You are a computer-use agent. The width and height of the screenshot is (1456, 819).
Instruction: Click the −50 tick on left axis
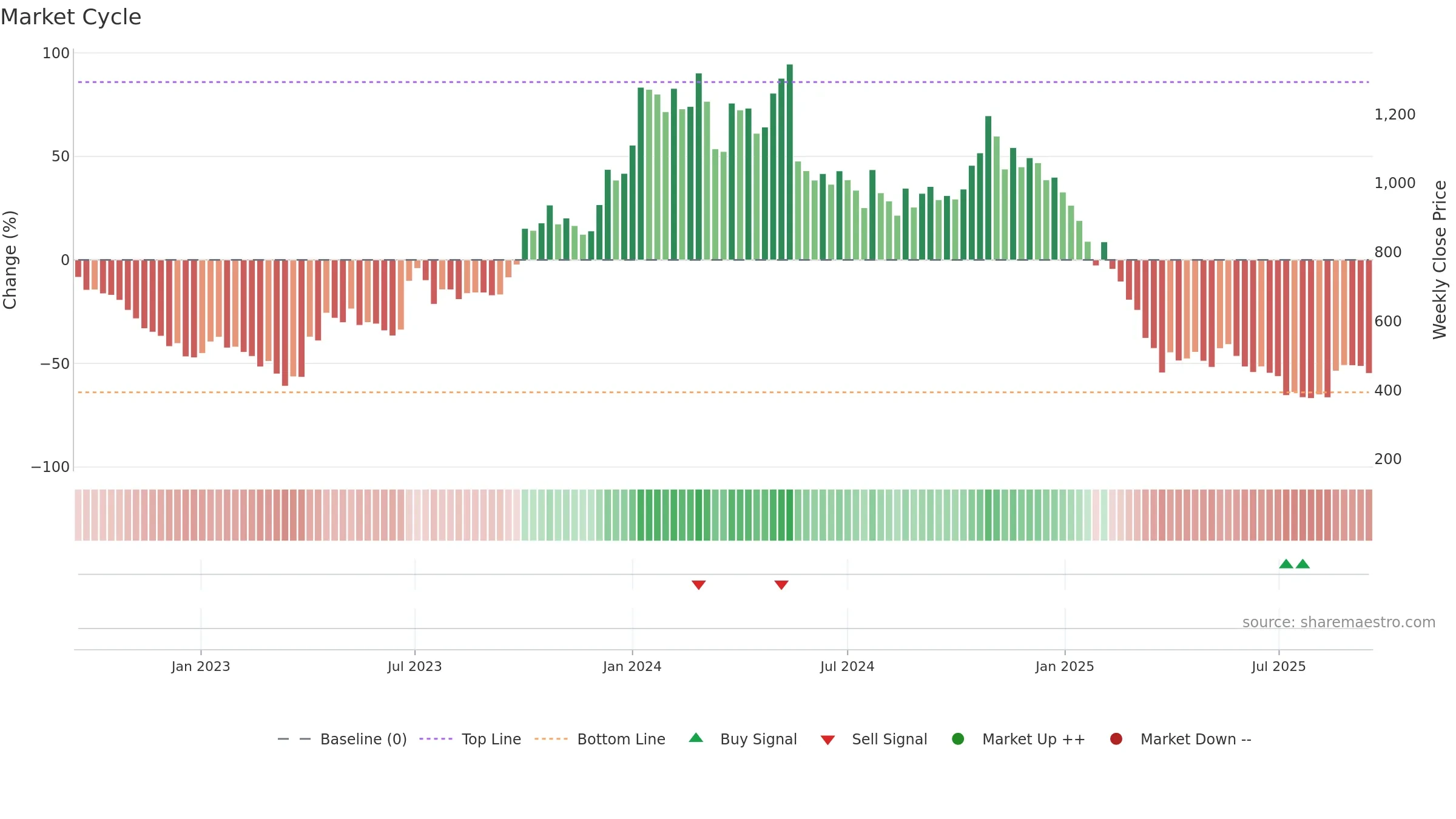coord(55,364)
